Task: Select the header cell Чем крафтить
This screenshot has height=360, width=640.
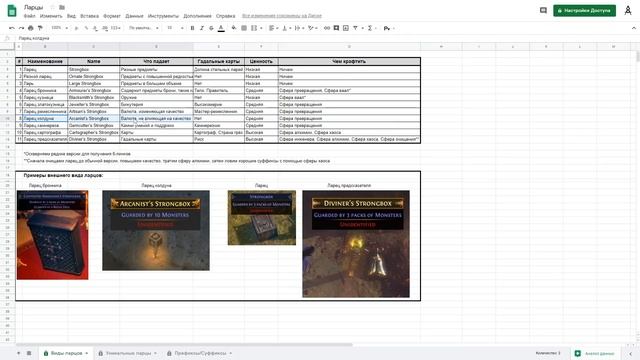Action: [349, 61]
